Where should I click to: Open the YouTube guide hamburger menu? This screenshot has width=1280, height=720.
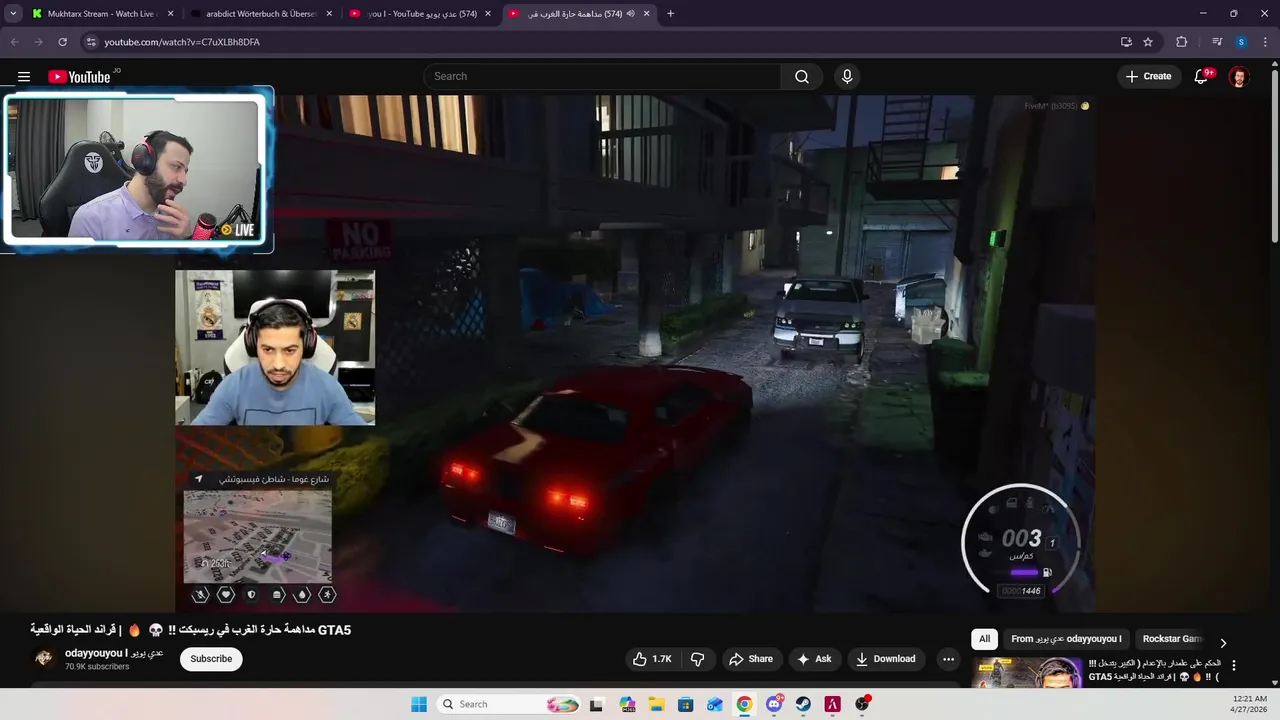pos(24,77)
